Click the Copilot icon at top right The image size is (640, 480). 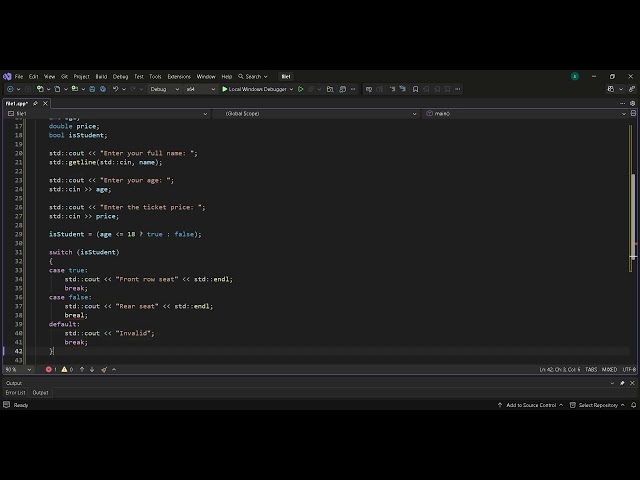(x=611, y=89)
